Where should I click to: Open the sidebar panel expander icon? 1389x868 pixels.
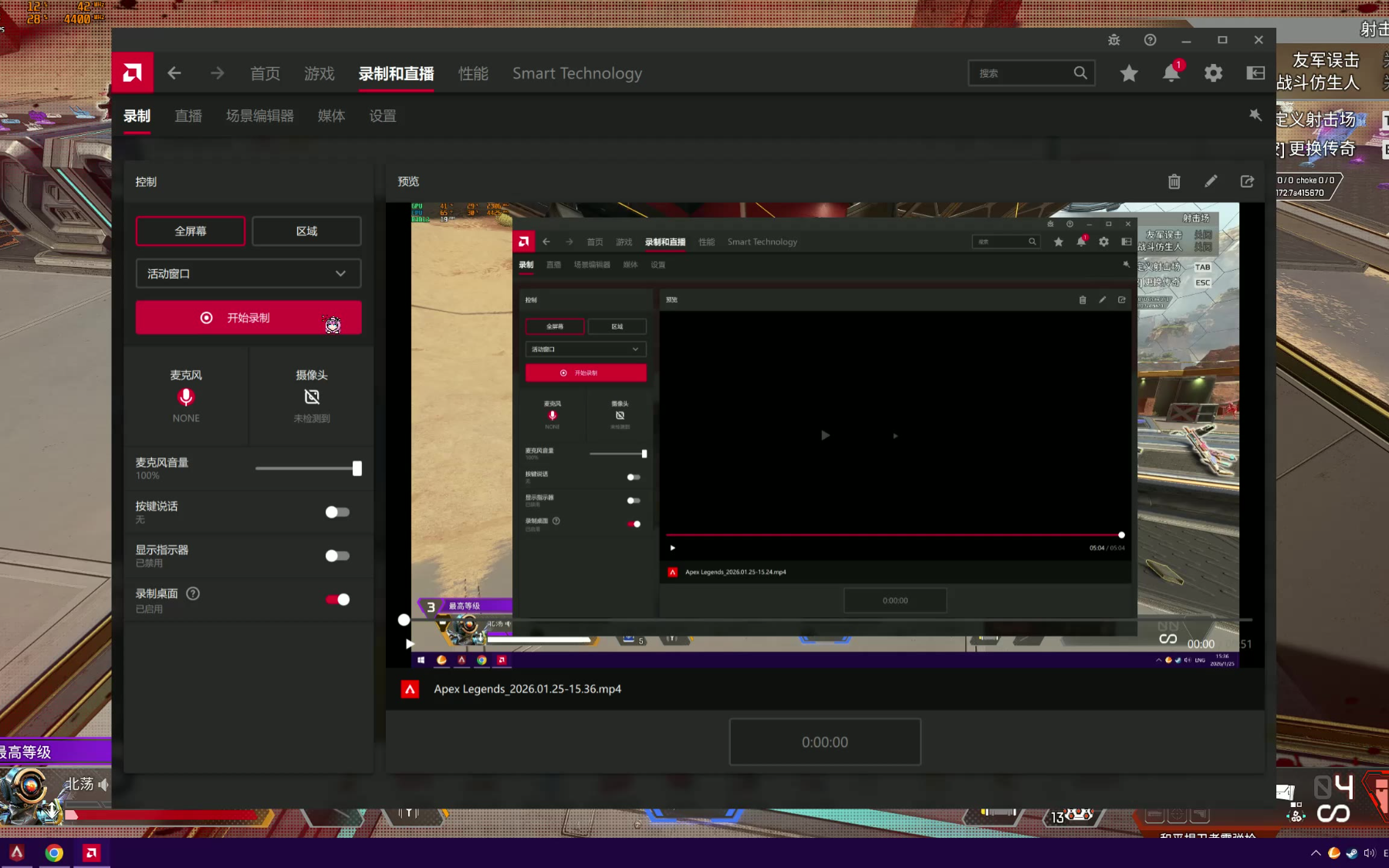click(1256, 73)
